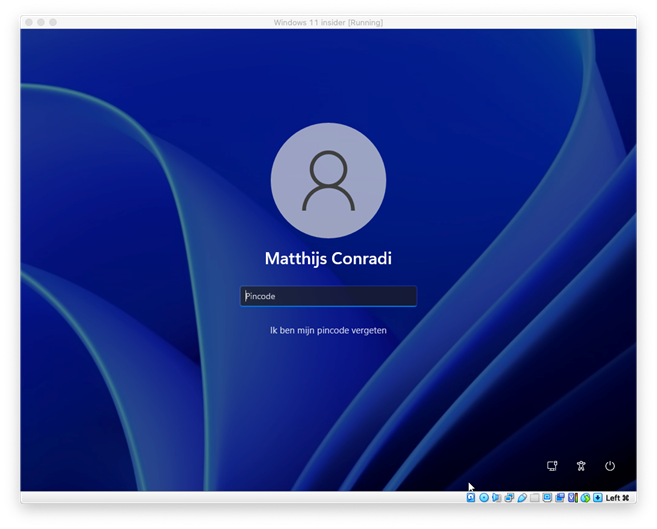Click the VirtualBox keyboard capture arrow icon

(598, 498)
